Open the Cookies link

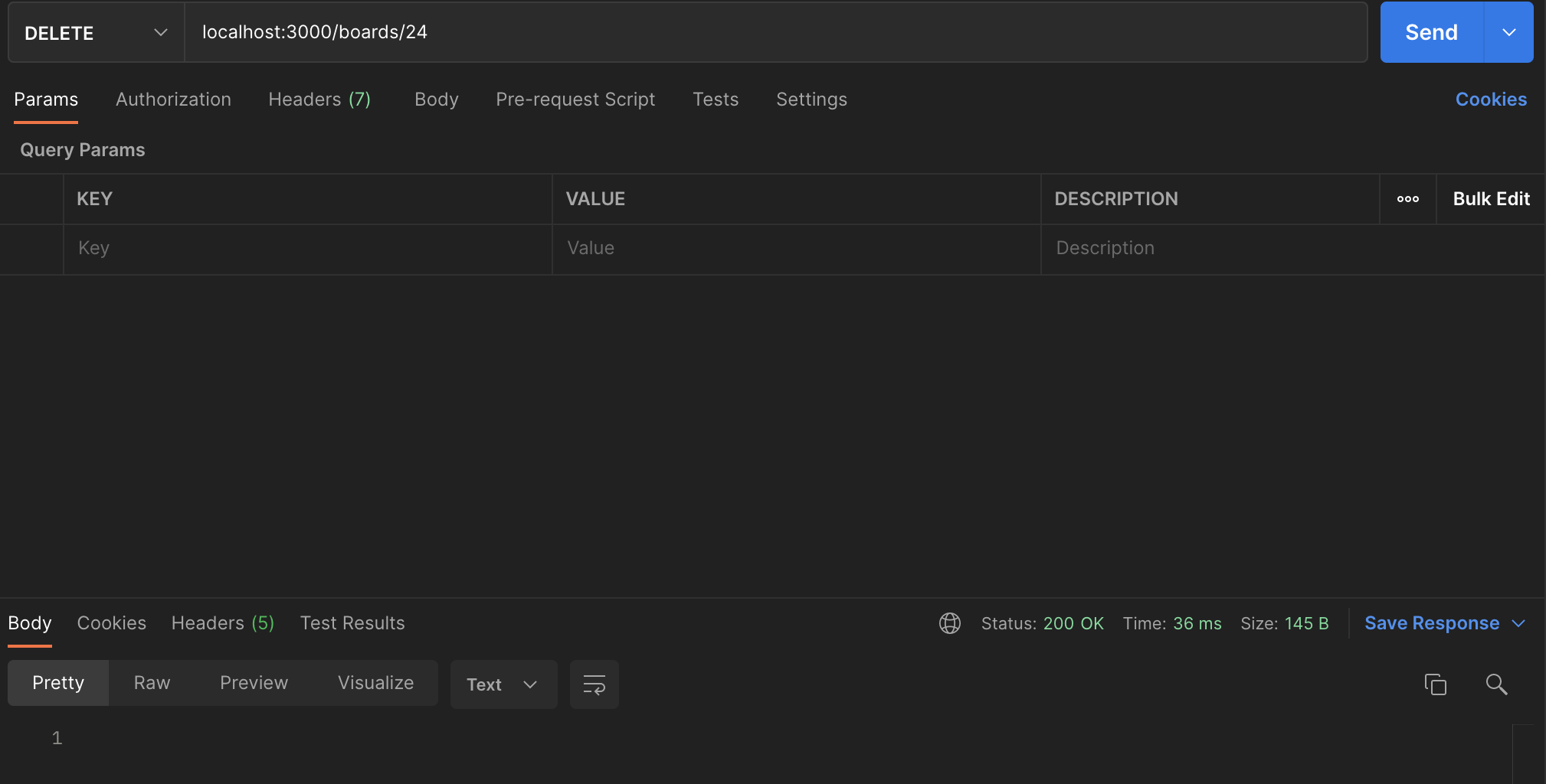click(x=1491, y=100)
